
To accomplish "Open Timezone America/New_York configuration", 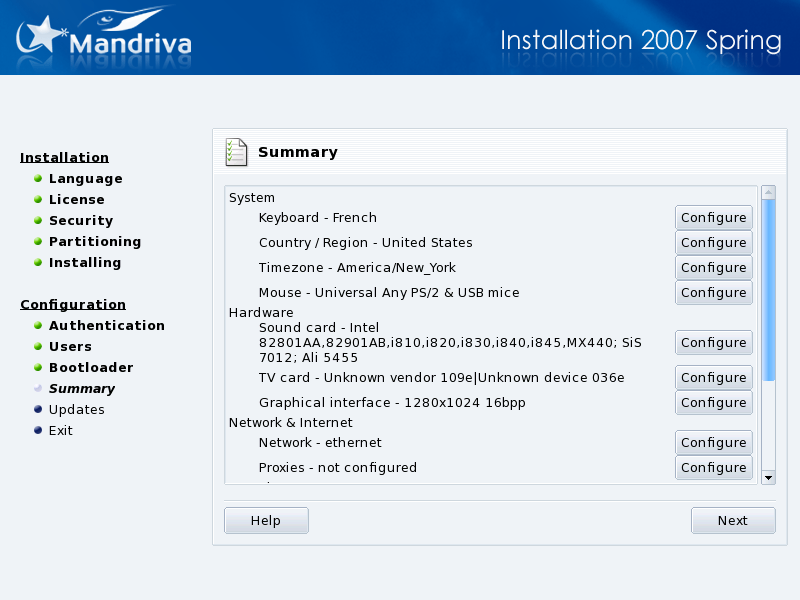I will pos(713,268).
